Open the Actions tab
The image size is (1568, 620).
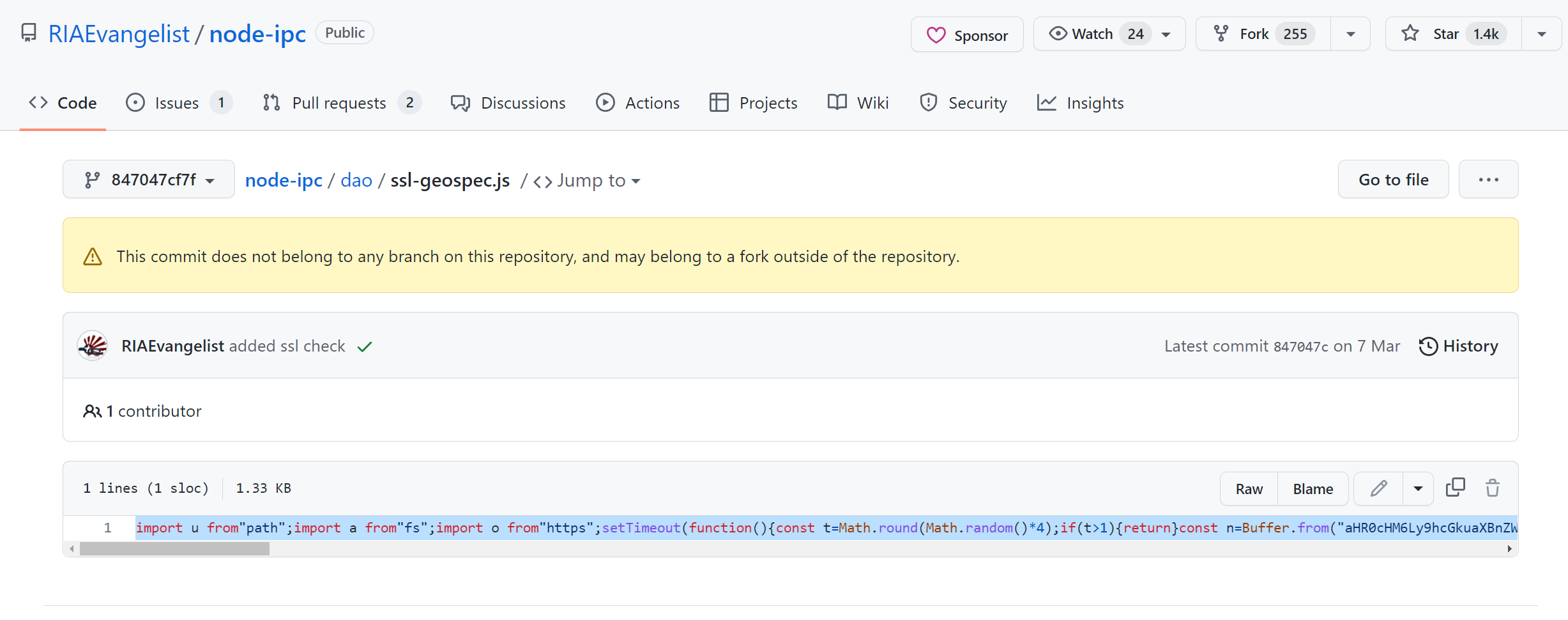point(637,103)
